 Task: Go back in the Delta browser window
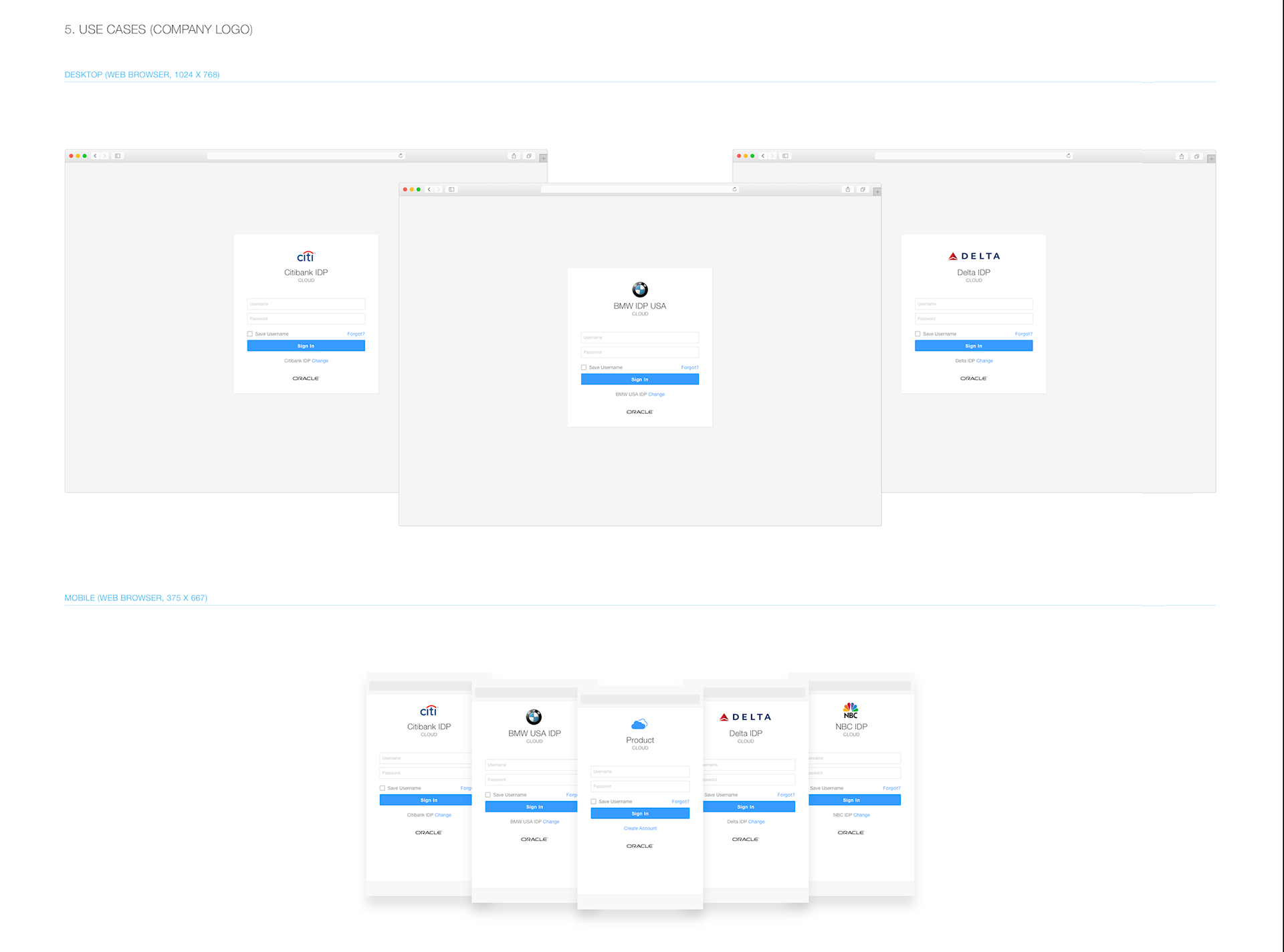pyautogui.click(x=763, y=156)
